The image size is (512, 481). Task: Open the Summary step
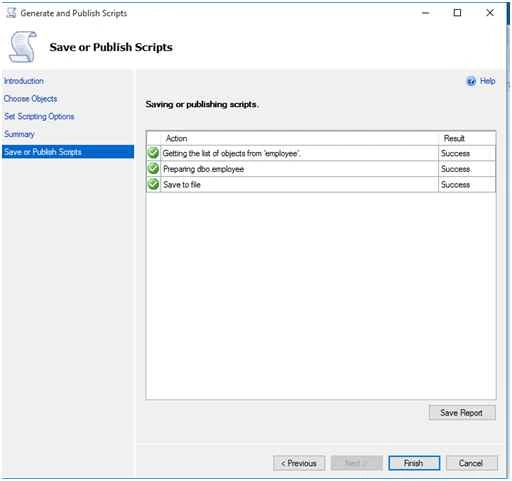coord(19,134)
